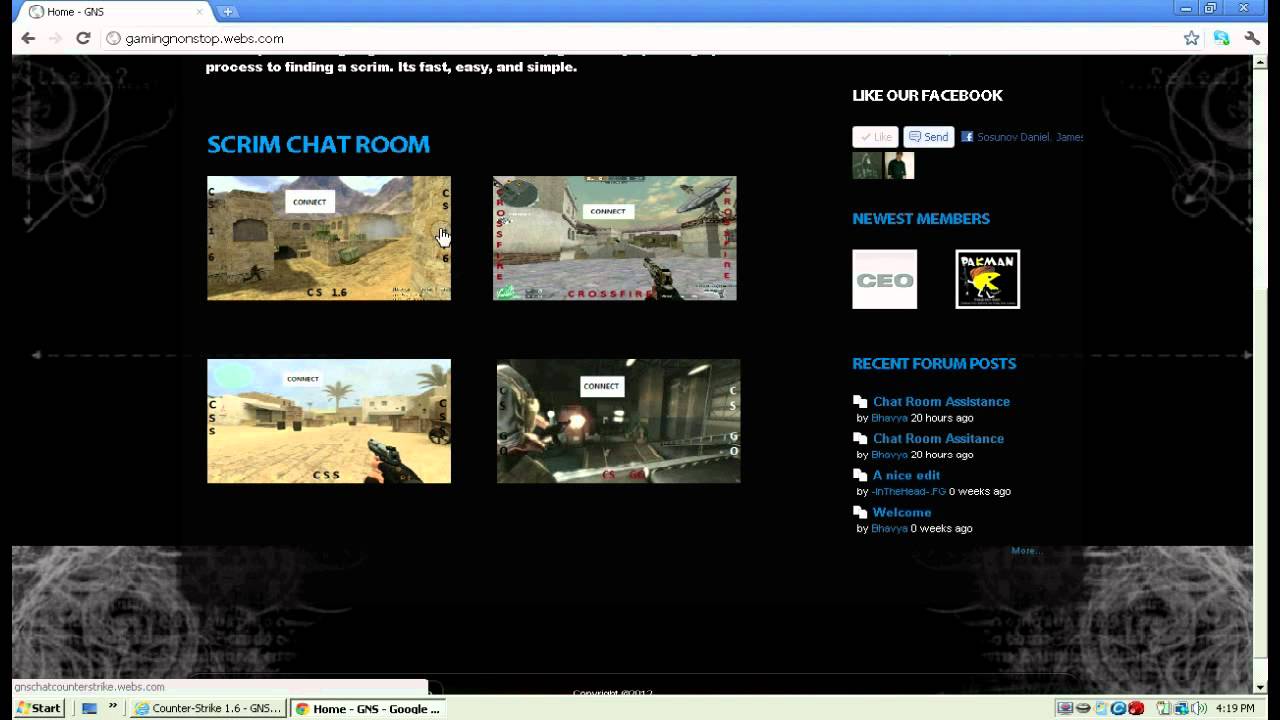Open Bhavya's profile under the Welcome post
This screenshot has height=720, width=1280.
click(889, 529)
